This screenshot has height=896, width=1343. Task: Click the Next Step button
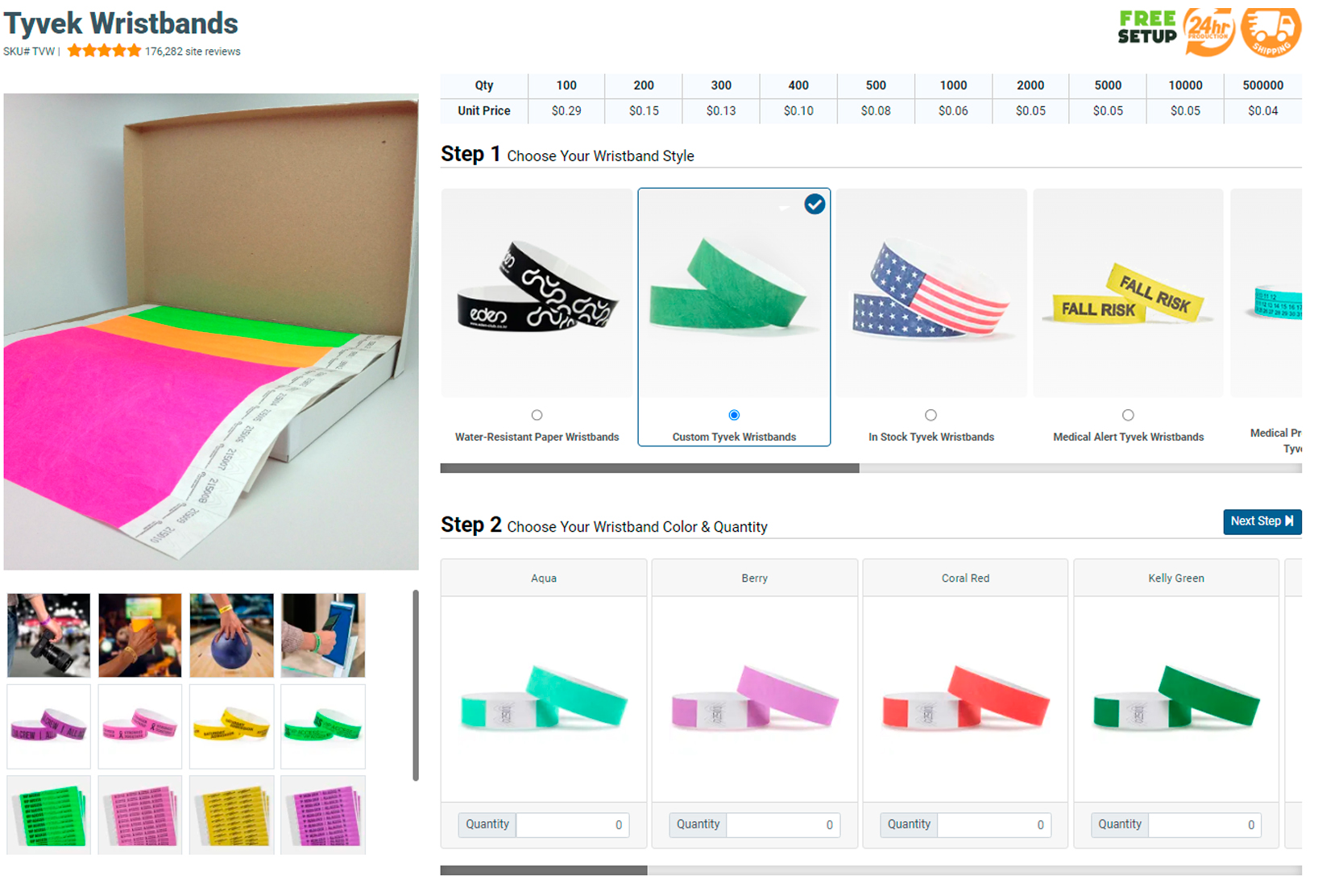[1262, 521]
